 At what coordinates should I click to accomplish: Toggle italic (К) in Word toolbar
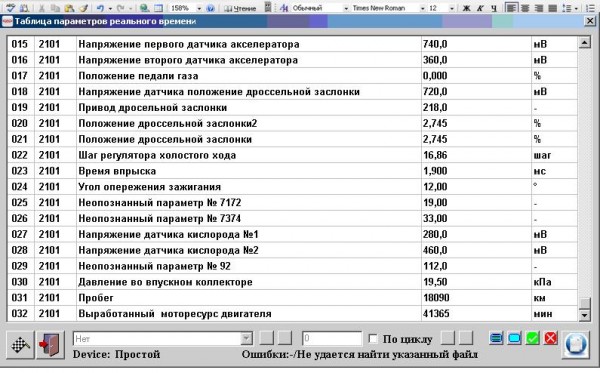click(480, 8)
